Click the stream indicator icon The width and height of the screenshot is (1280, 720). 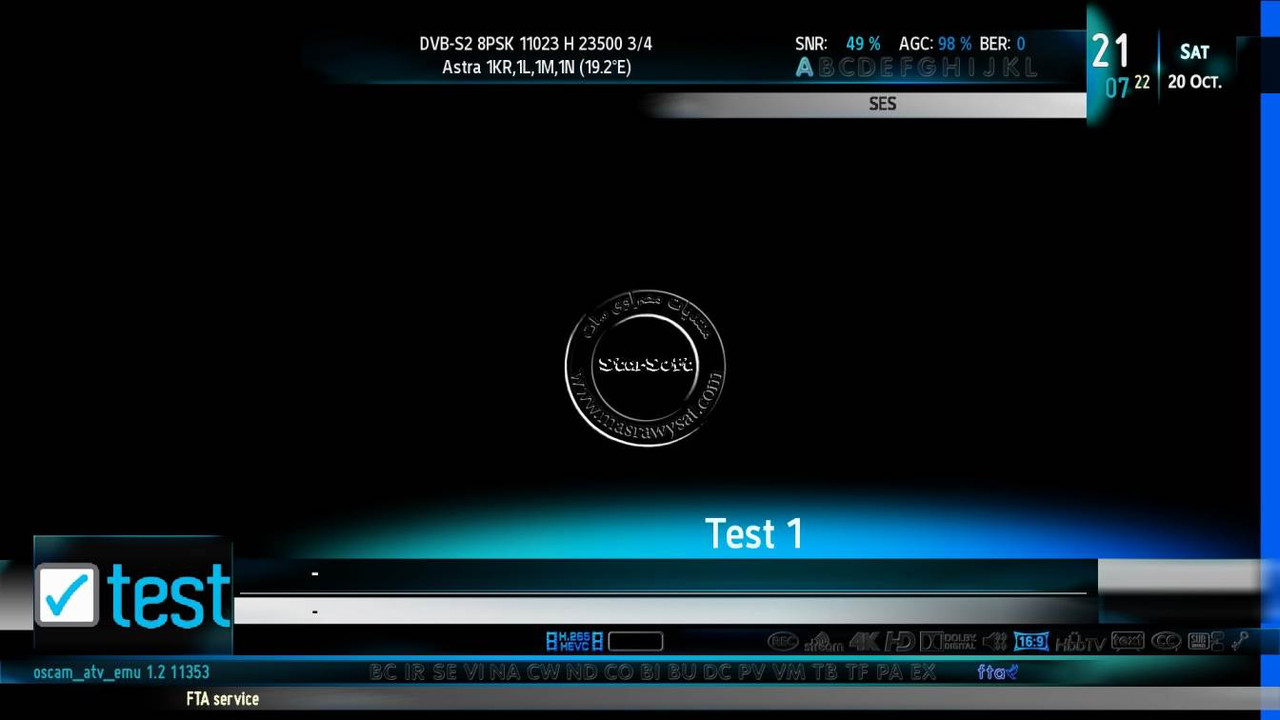[x=824, y=642]
